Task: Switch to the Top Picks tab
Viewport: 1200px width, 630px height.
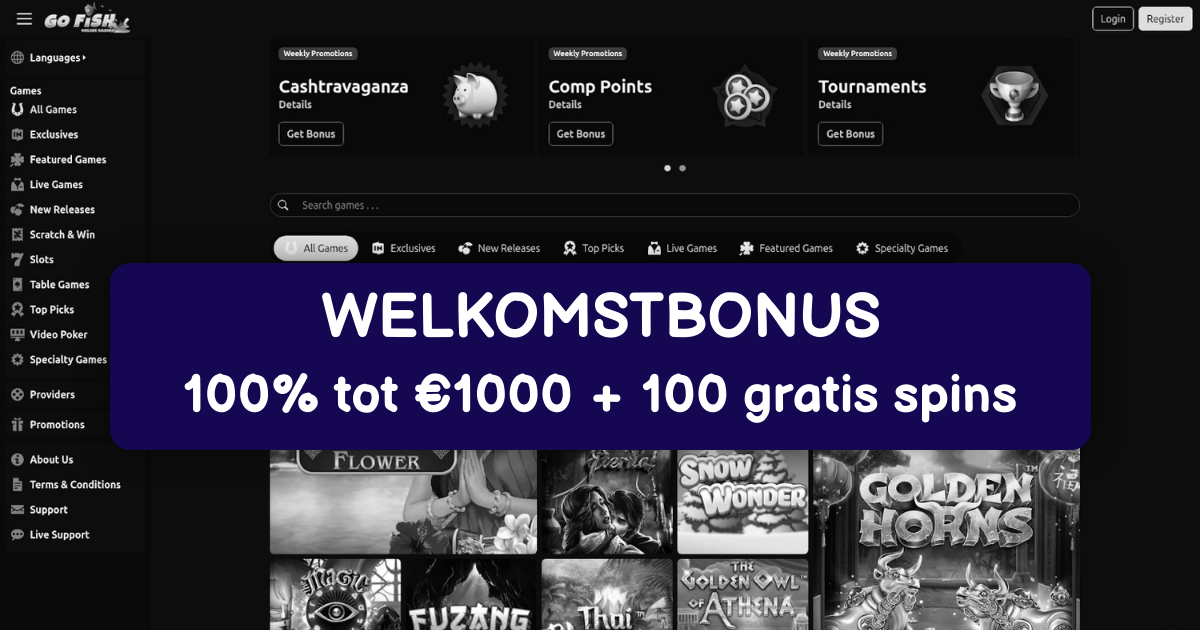Action: click(593, 248)
